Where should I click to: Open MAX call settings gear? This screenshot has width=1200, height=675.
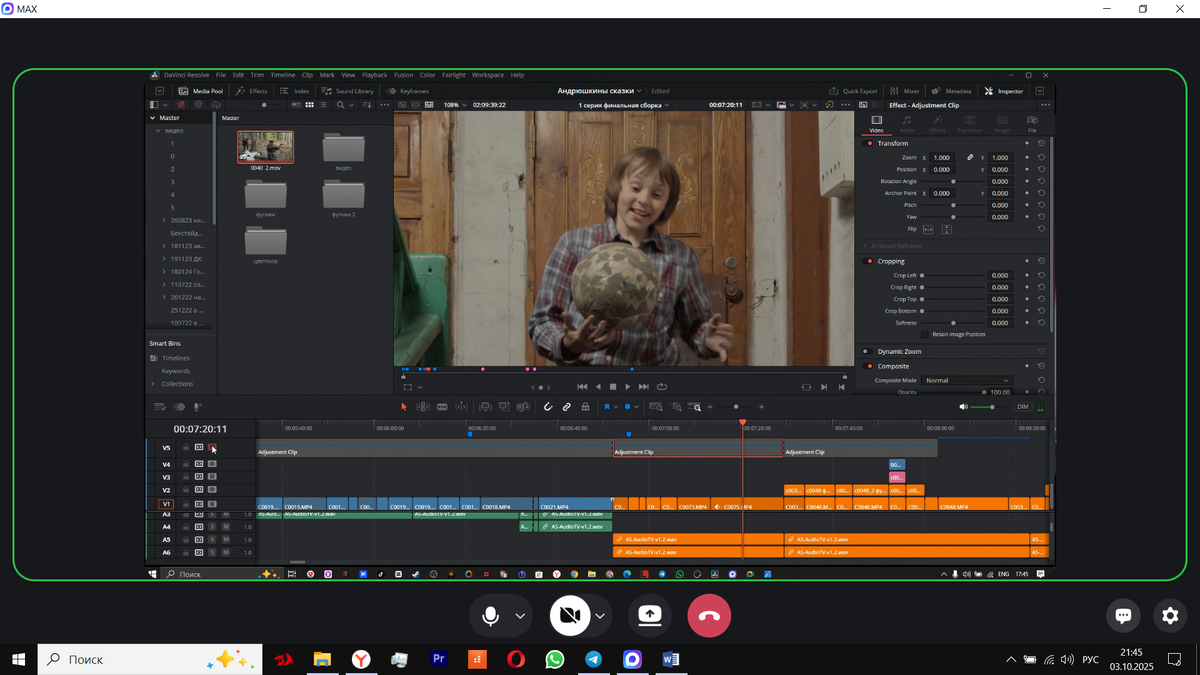(x=1170, y=616)
